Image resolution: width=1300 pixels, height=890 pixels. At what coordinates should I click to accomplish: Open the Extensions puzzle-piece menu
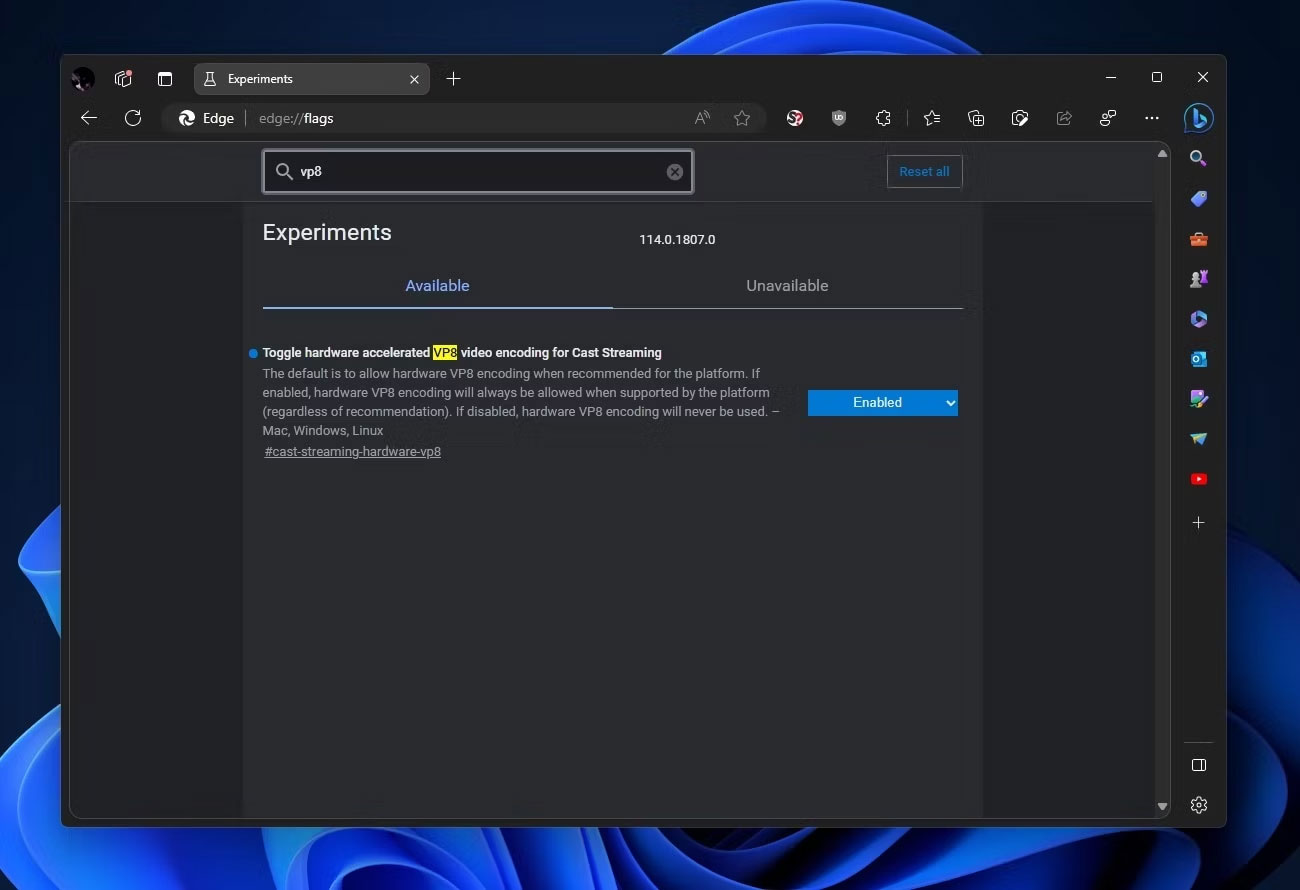(883, 118)
